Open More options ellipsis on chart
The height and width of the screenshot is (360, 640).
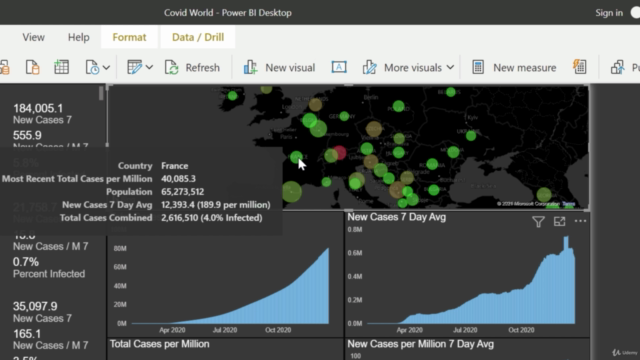coord(580,221)
